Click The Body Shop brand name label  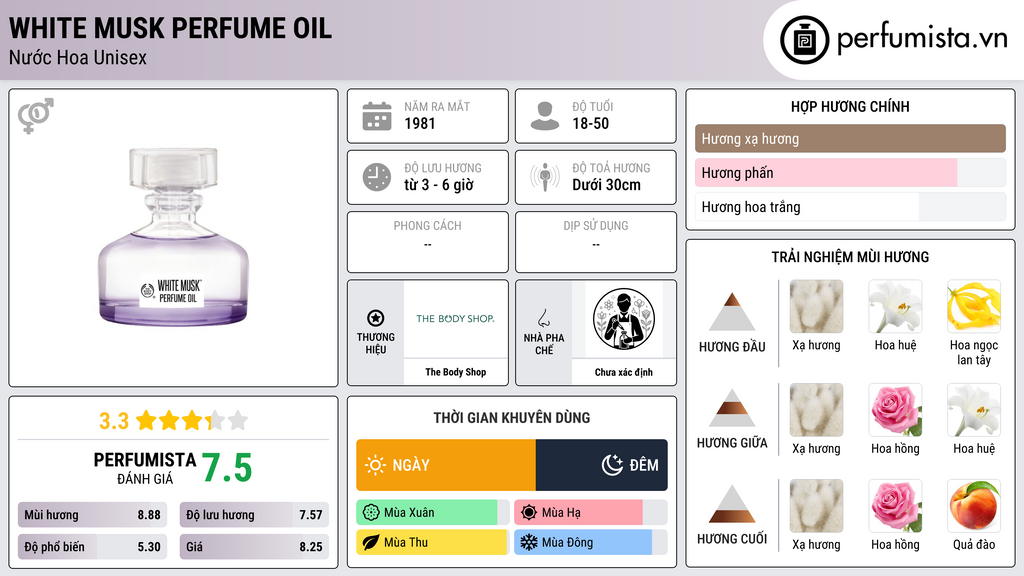pos(456,372)
